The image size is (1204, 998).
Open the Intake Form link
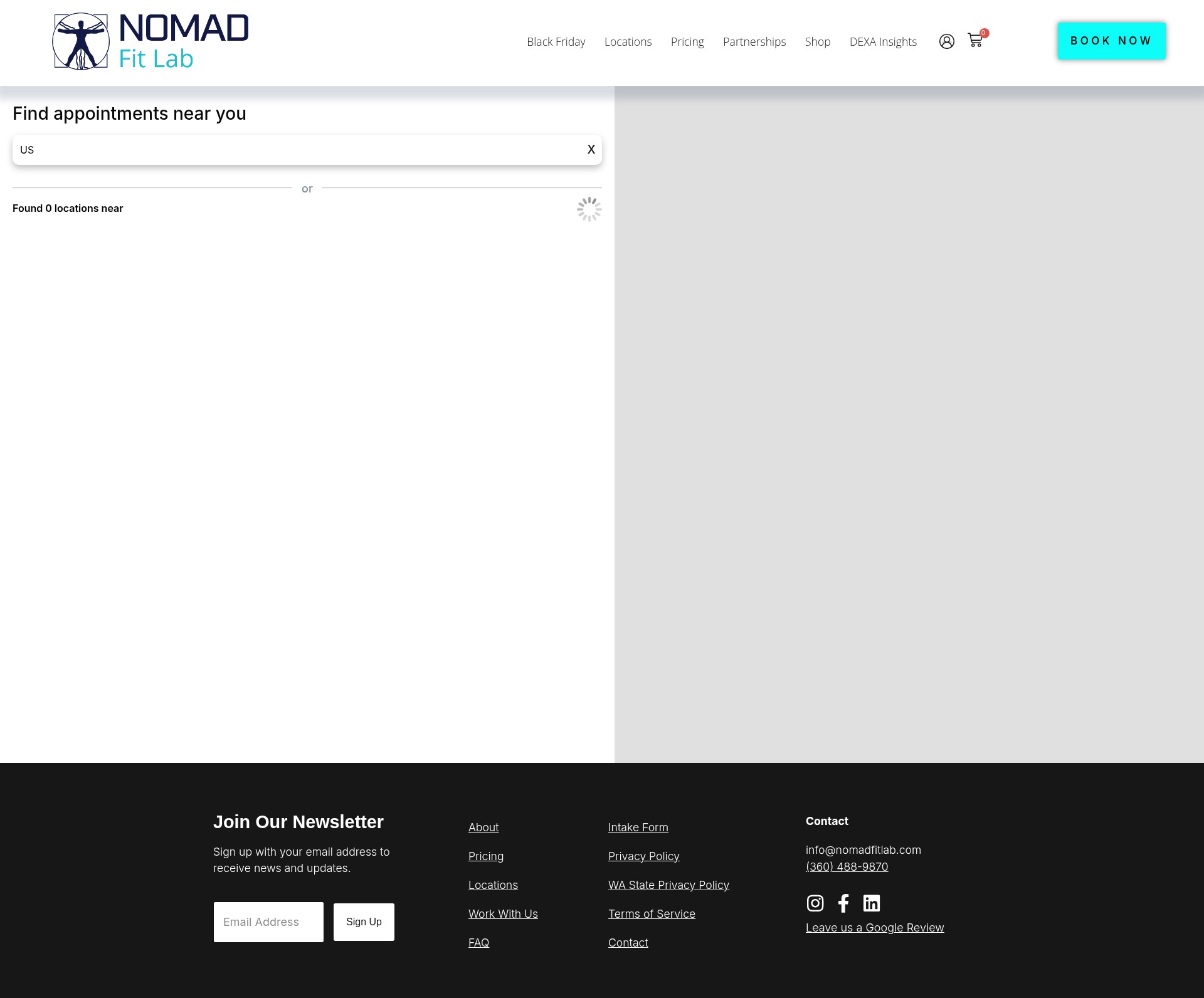click(638, 827)
